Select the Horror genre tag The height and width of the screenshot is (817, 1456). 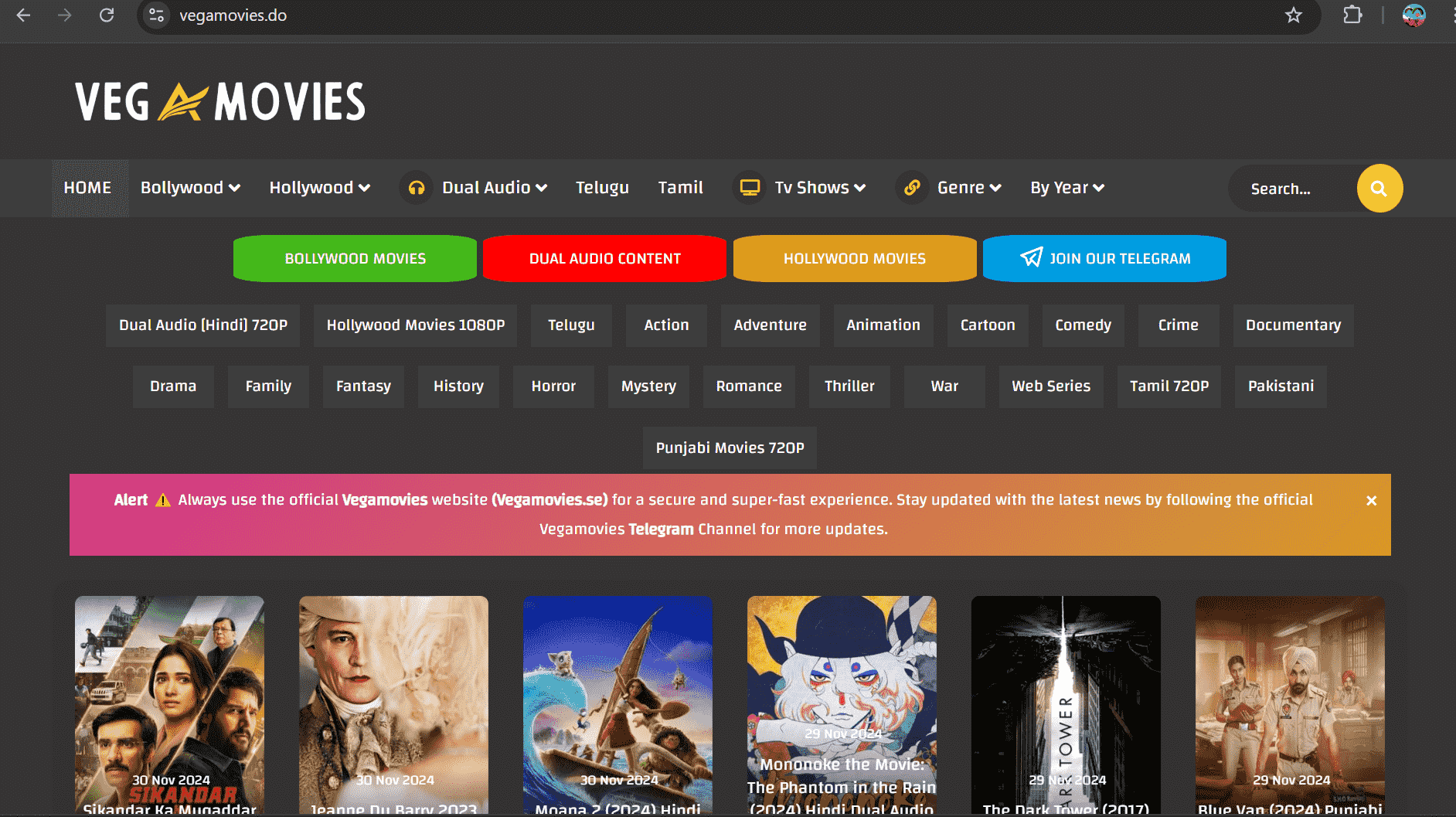pyautogui.click(x=553, y=386)
